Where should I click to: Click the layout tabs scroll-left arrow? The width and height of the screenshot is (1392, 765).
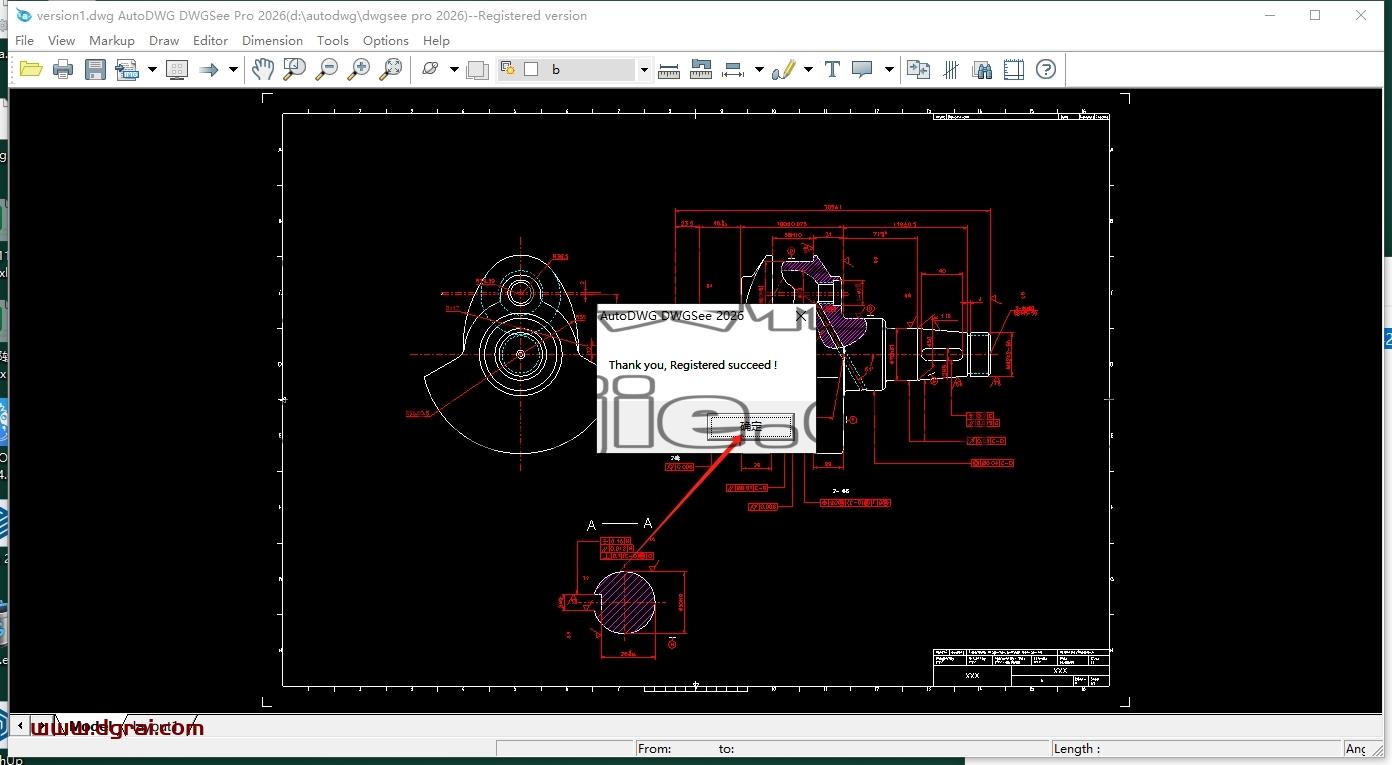19,726
